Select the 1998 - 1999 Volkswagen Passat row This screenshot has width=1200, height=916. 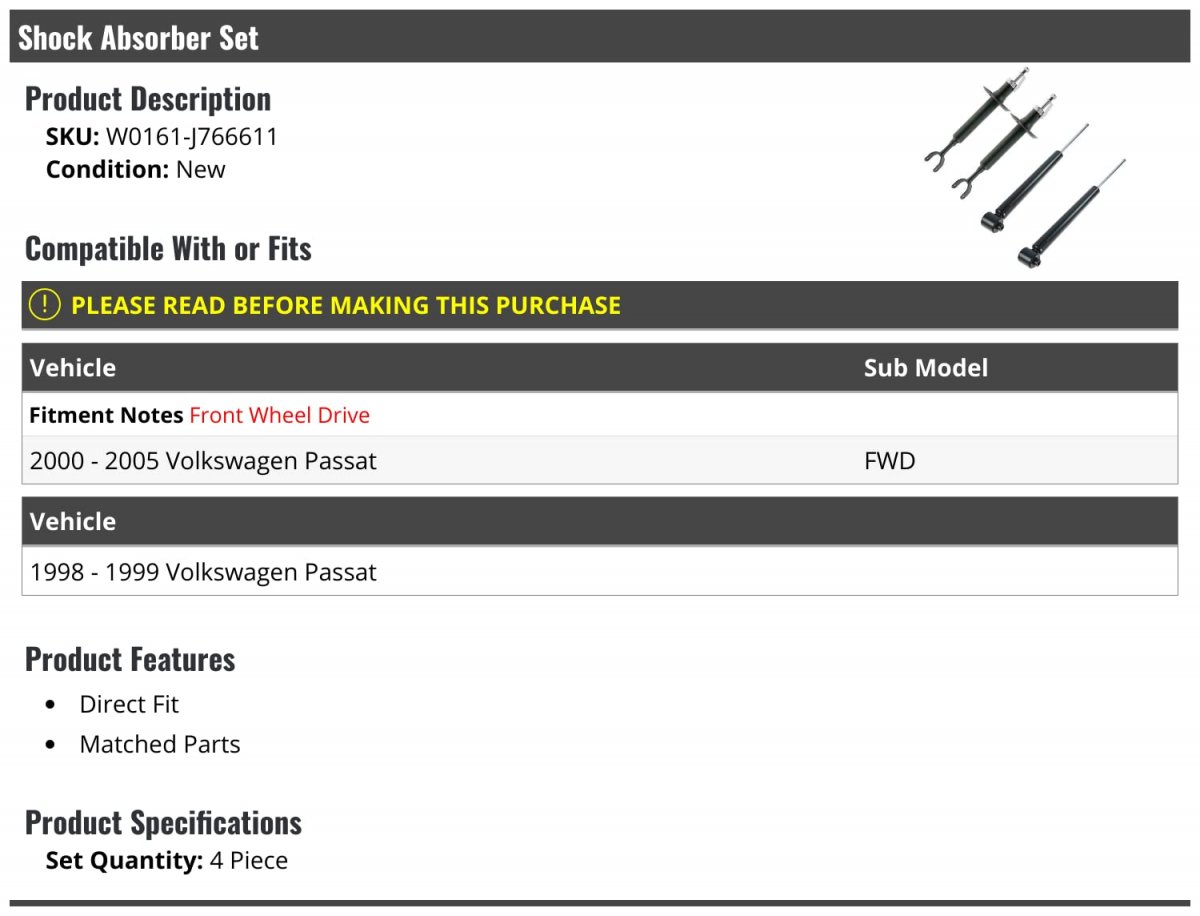tap(204, 572)
